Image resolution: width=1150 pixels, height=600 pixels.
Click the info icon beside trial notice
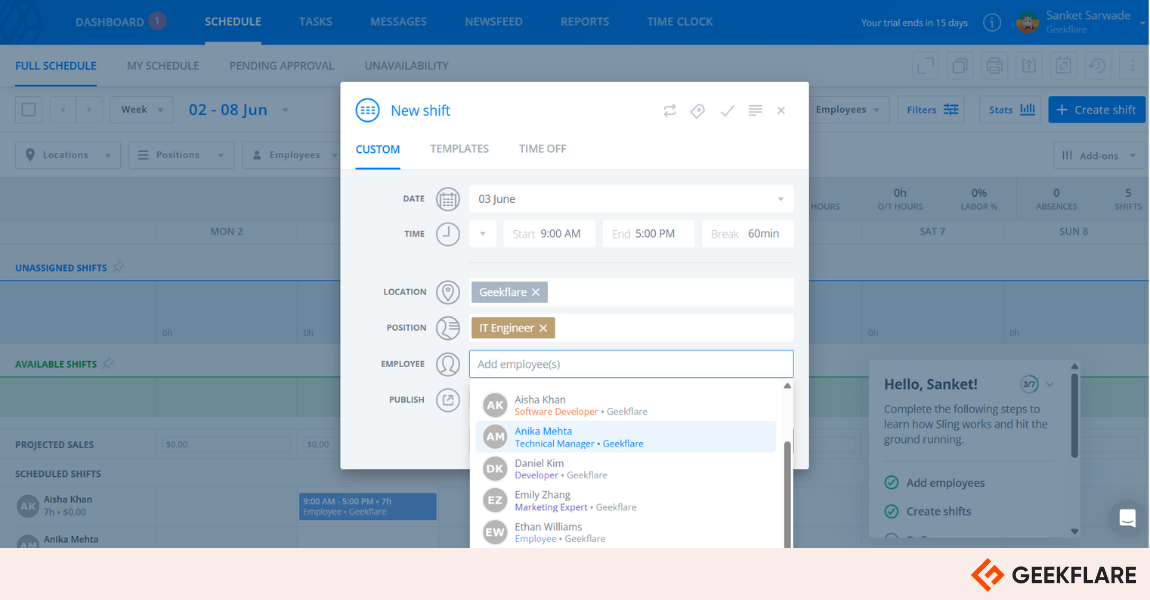click(x=991, y=22)
